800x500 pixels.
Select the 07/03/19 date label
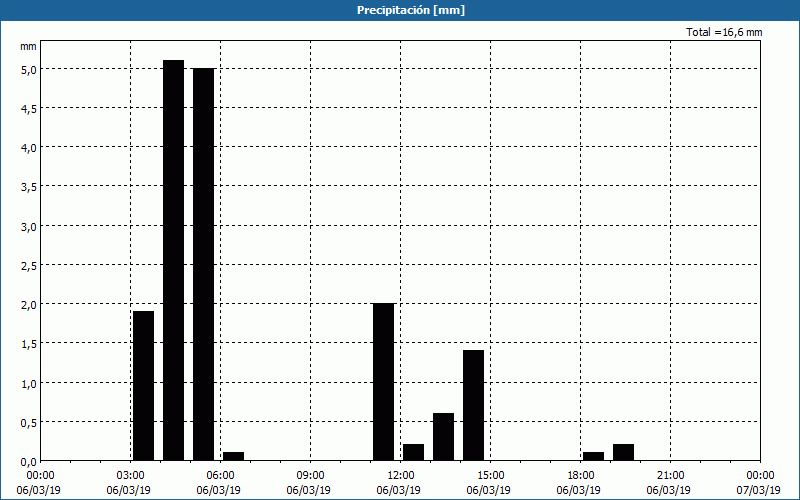759,490
